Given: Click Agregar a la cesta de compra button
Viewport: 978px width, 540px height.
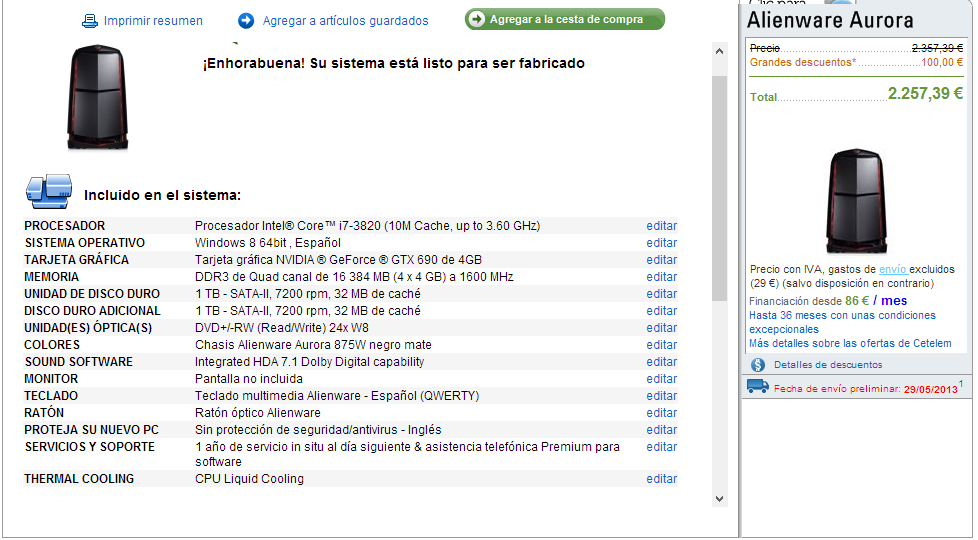Looking at the screenshot, I should pos(565,19).
